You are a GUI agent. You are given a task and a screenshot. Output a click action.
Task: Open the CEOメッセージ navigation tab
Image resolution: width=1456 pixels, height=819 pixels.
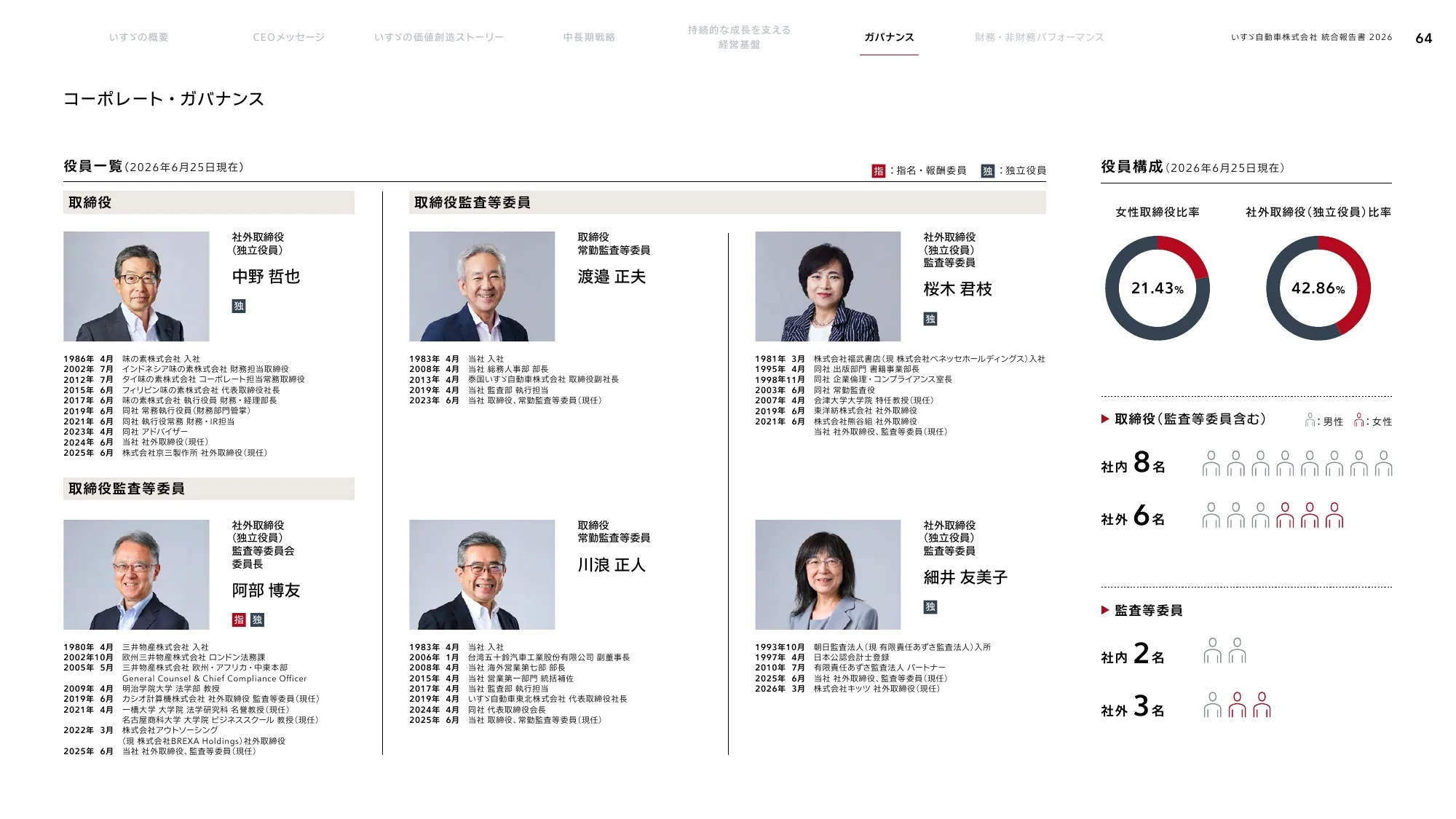click(x=288, y=37)
